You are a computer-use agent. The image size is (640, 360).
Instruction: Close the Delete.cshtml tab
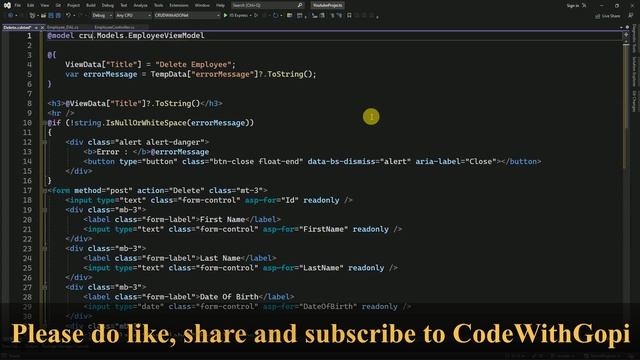pyautogui.click(x=42, y=27)
